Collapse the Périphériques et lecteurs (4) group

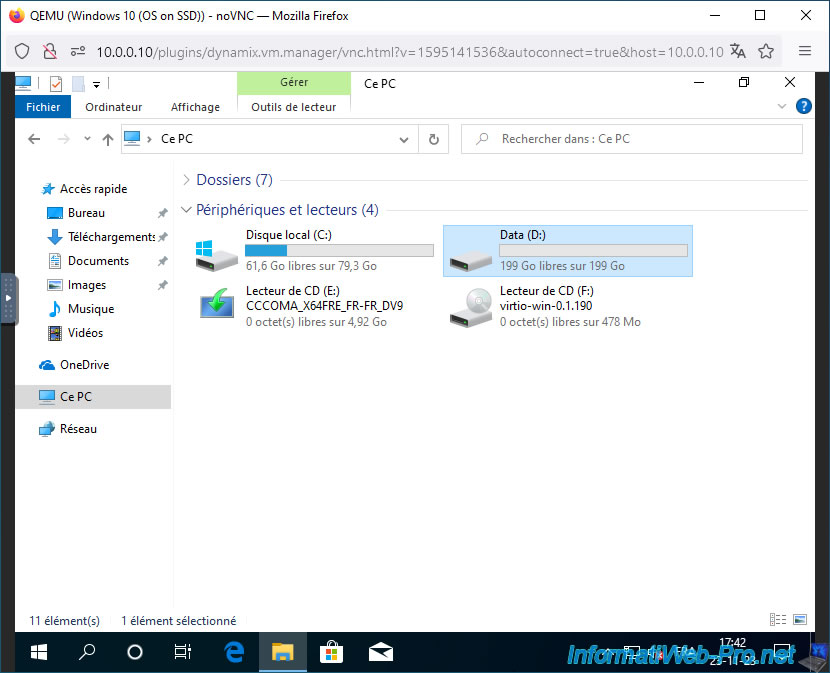click(186, 210)
